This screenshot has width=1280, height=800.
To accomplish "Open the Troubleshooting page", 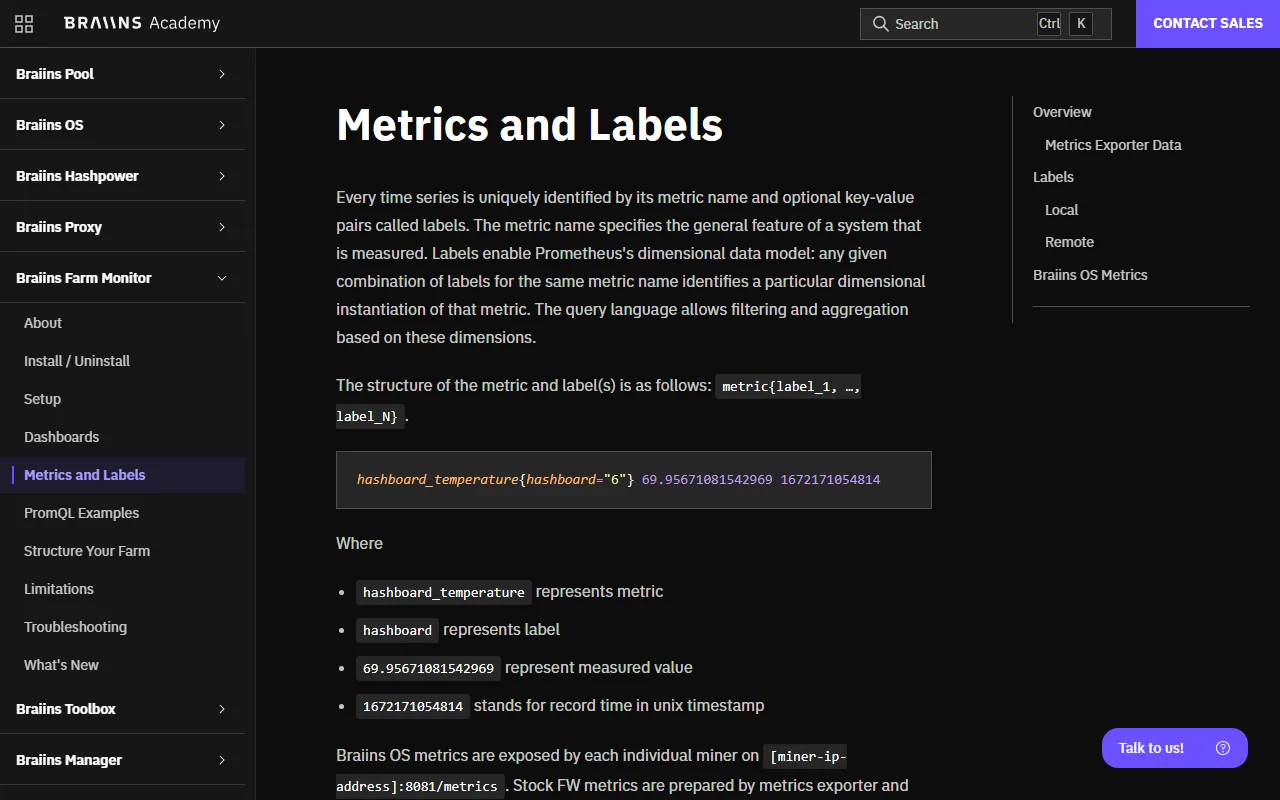I will (76, 627).
